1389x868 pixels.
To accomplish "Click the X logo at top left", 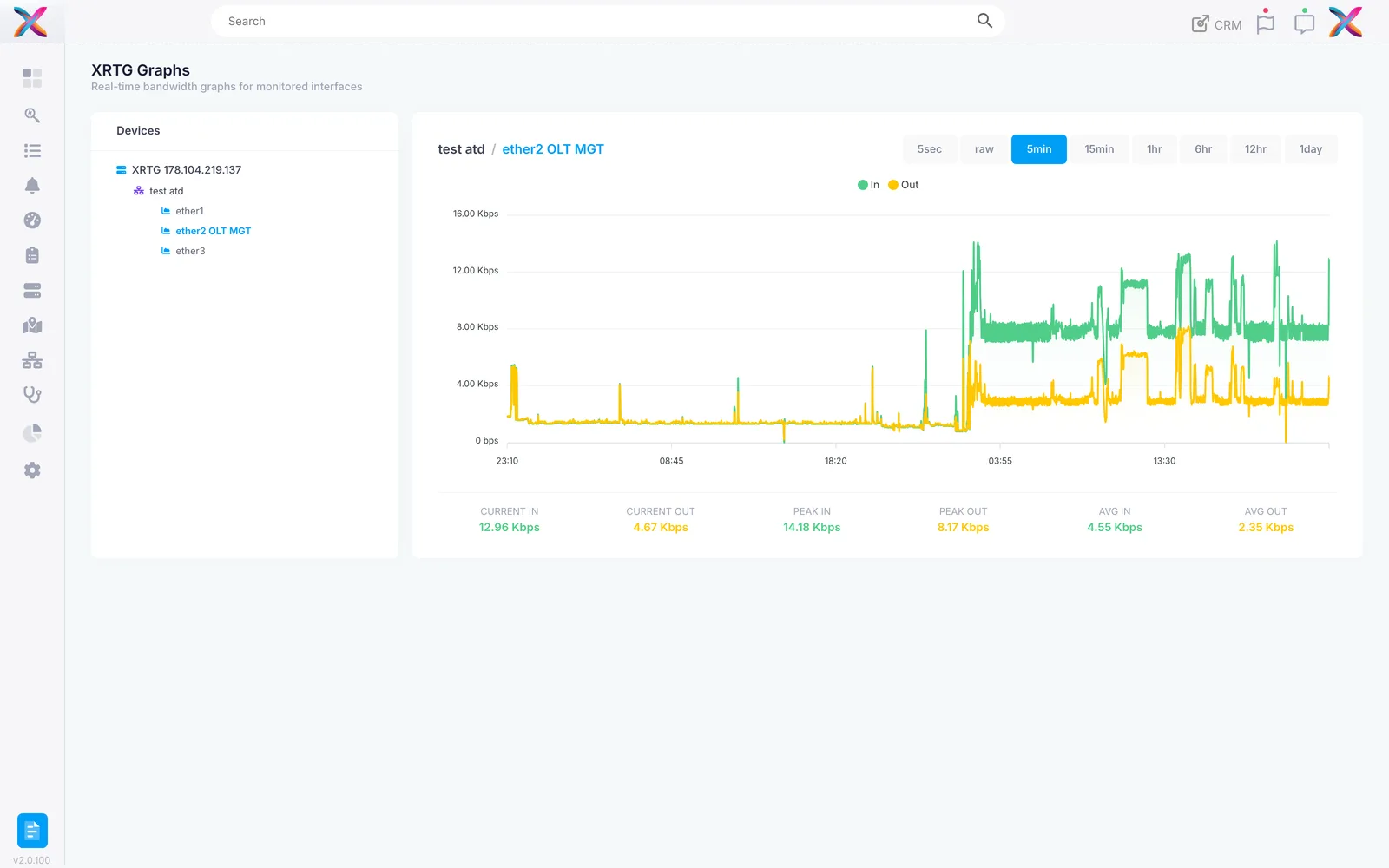I will tap(30, 22).
